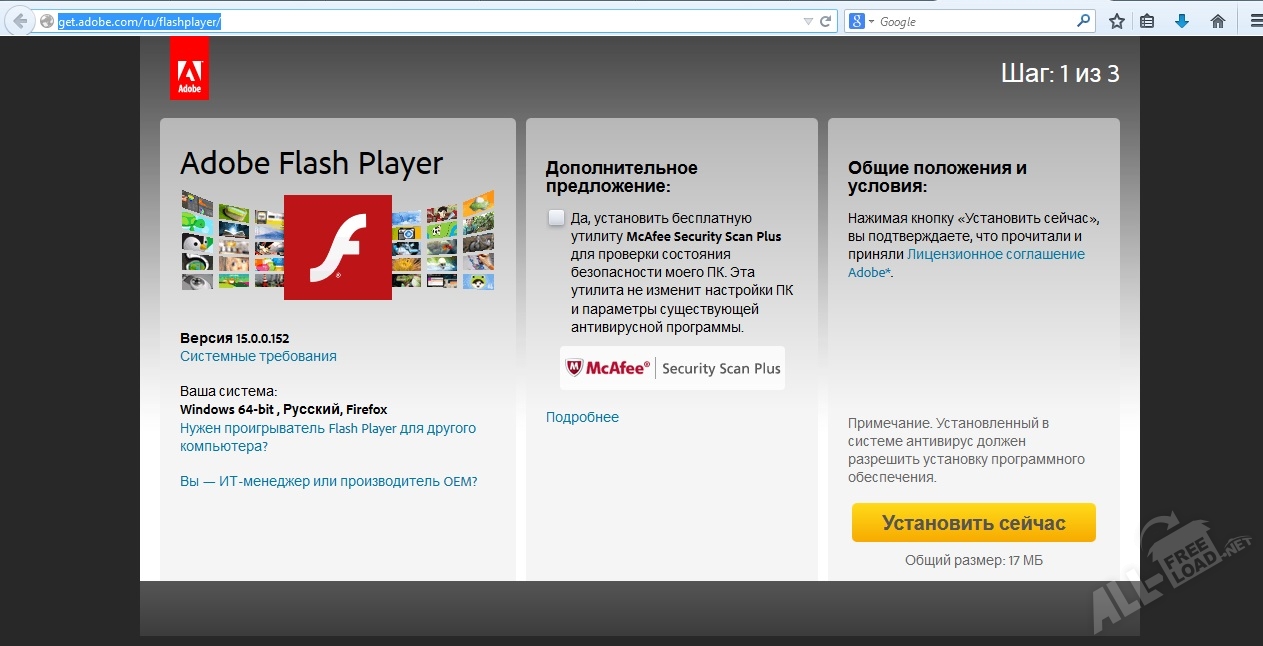The width and height of the screenshot is (1263, 646).
Task: Click the browser back arrow button
Action: click(x=20, y=21)
